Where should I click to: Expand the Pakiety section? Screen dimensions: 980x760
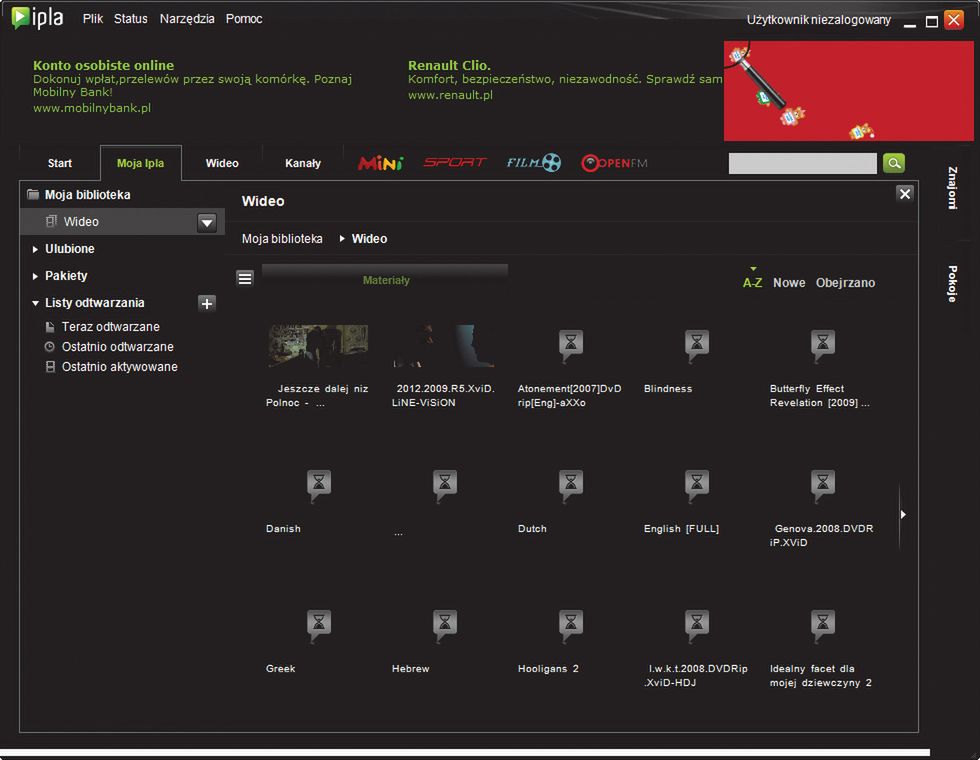pyautogui.click(x=36, y=276)
